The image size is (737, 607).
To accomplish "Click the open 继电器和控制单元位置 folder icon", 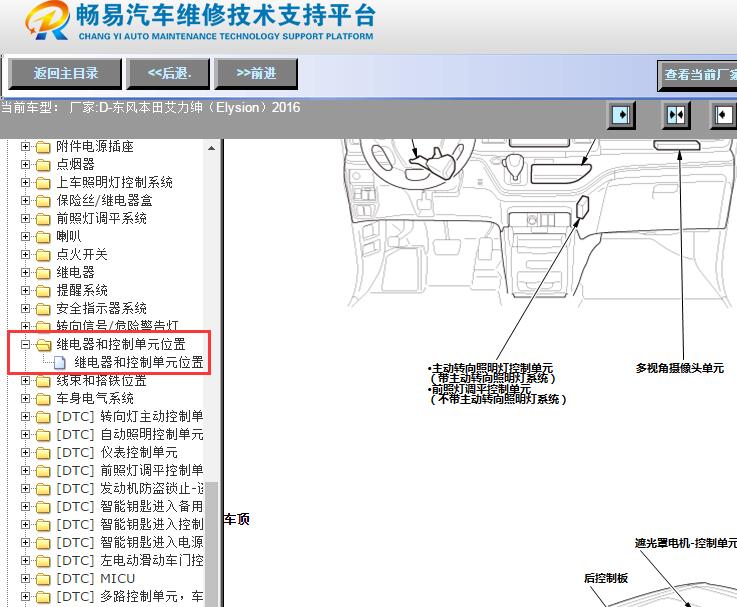I will coord(44,345).
